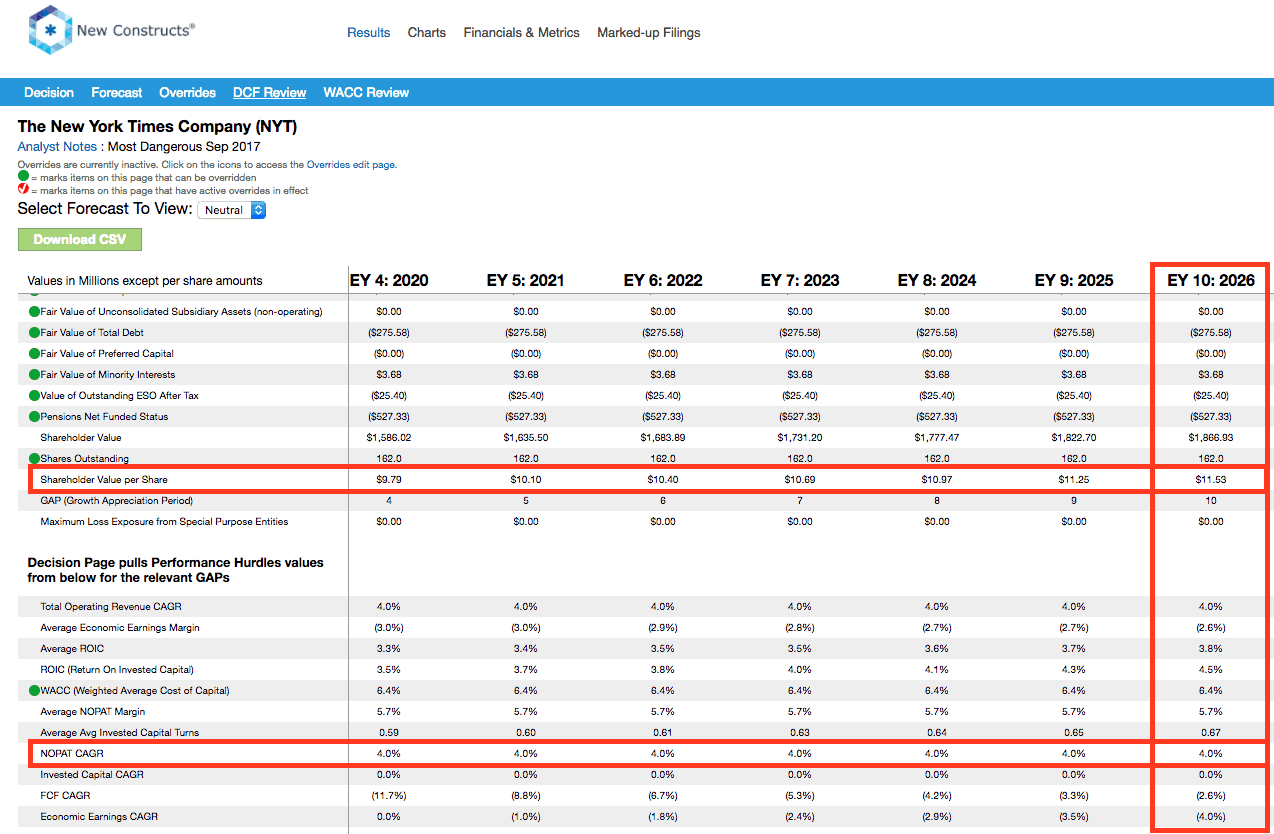Click the FCF CAGR row label
This screenshot has width=1274, height=834.
tap(65, 796)
